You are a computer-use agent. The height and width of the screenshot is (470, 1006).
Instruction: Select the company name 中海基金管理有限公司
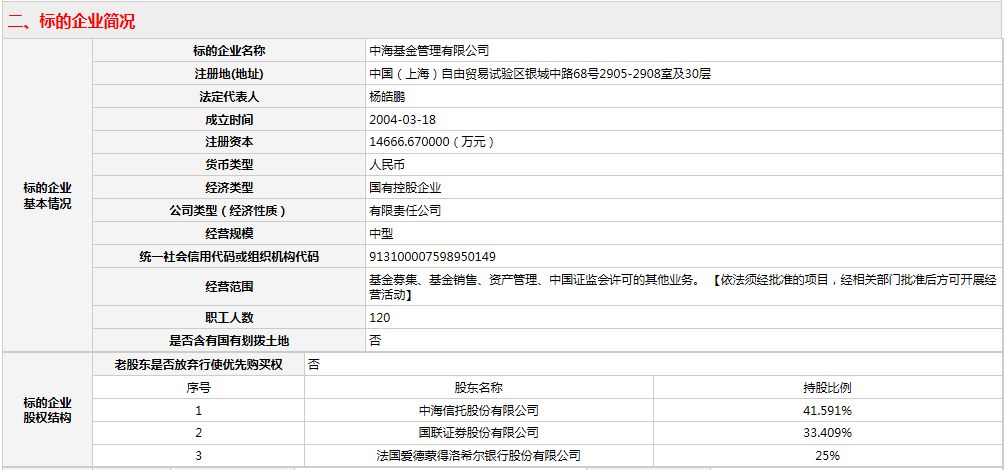(429, 51)
